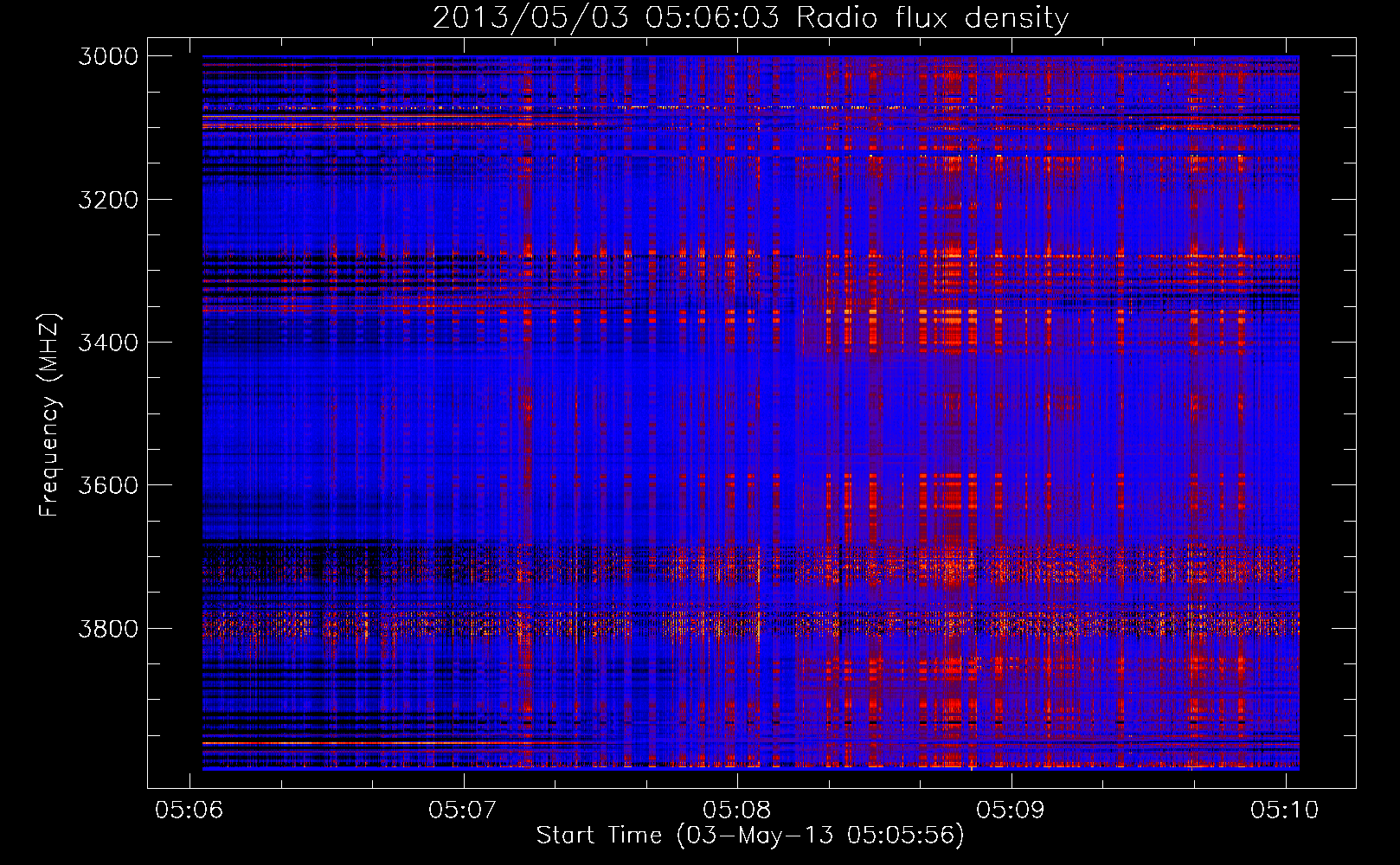Select the 3000 frequency tick label
Viewport: 1400px width, 865px height.
coord(108,56)
